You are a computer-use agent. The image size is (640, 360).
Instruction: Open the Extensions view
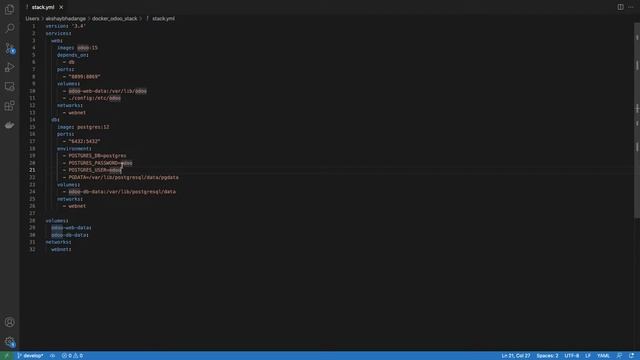coord(9,106)
